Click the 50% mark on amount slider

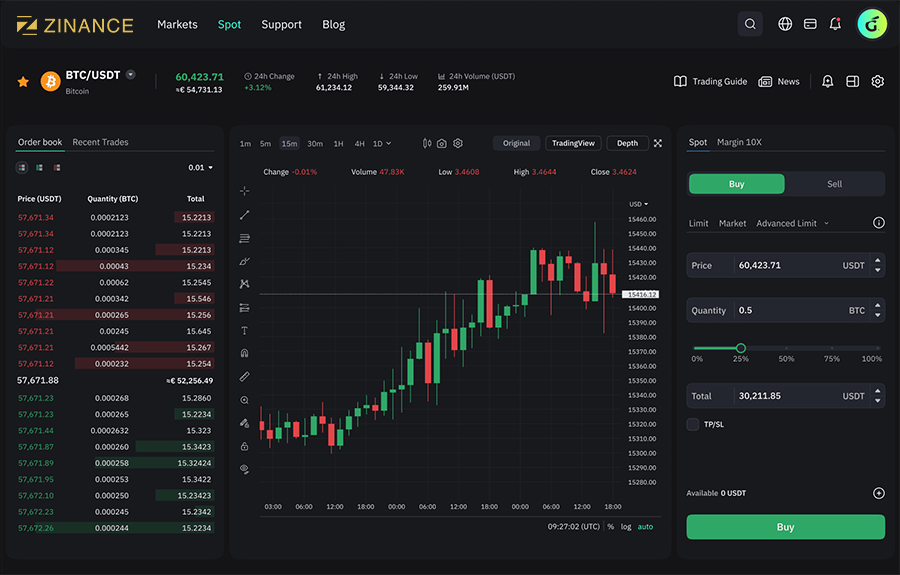pos(787,348)
